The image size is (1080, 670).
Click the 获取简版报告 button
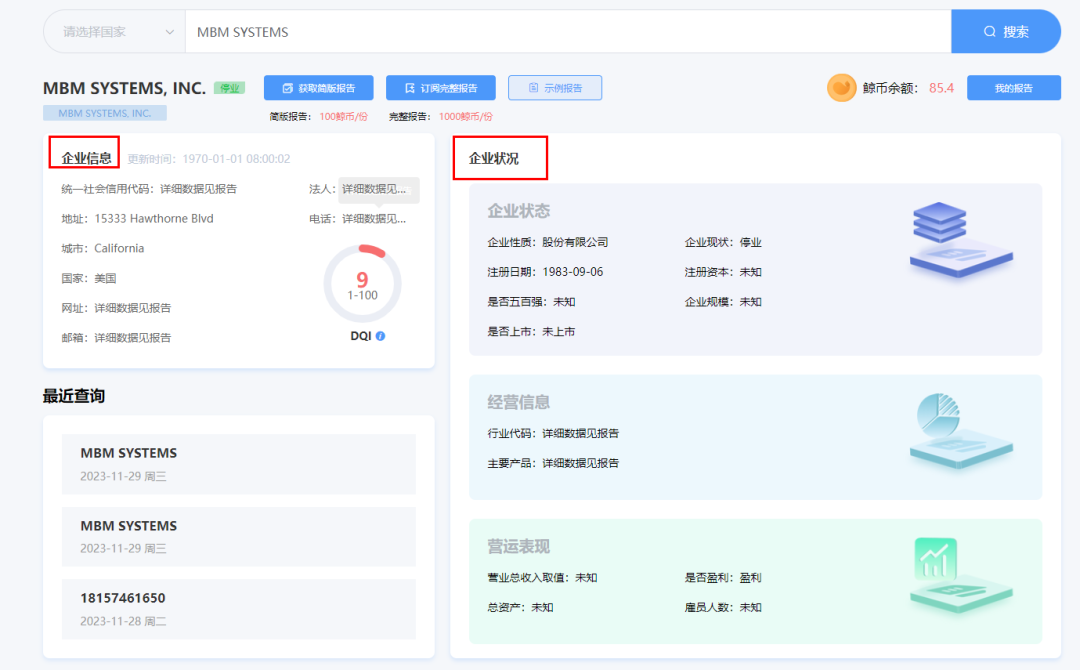[x=318, y=88]
